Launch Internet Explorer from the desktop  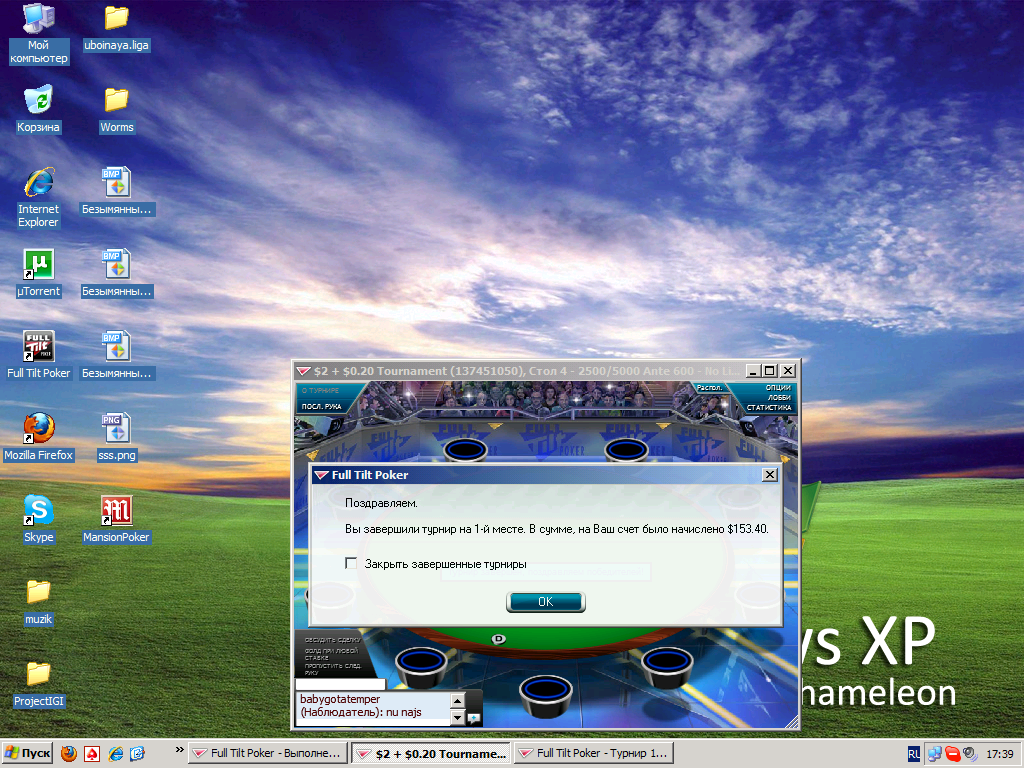[39, 197]
